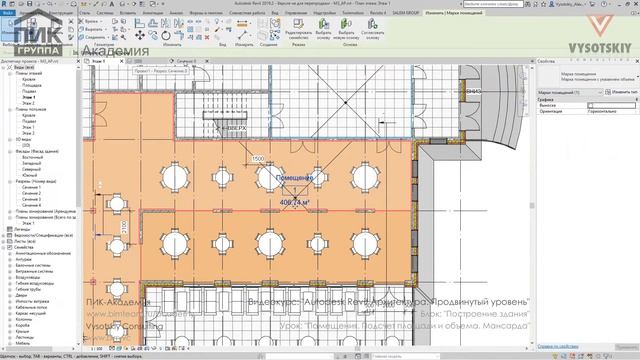Open the Марка помещения type selector dropdown
The width and height of the screenshot is (640, 360).
587,76
